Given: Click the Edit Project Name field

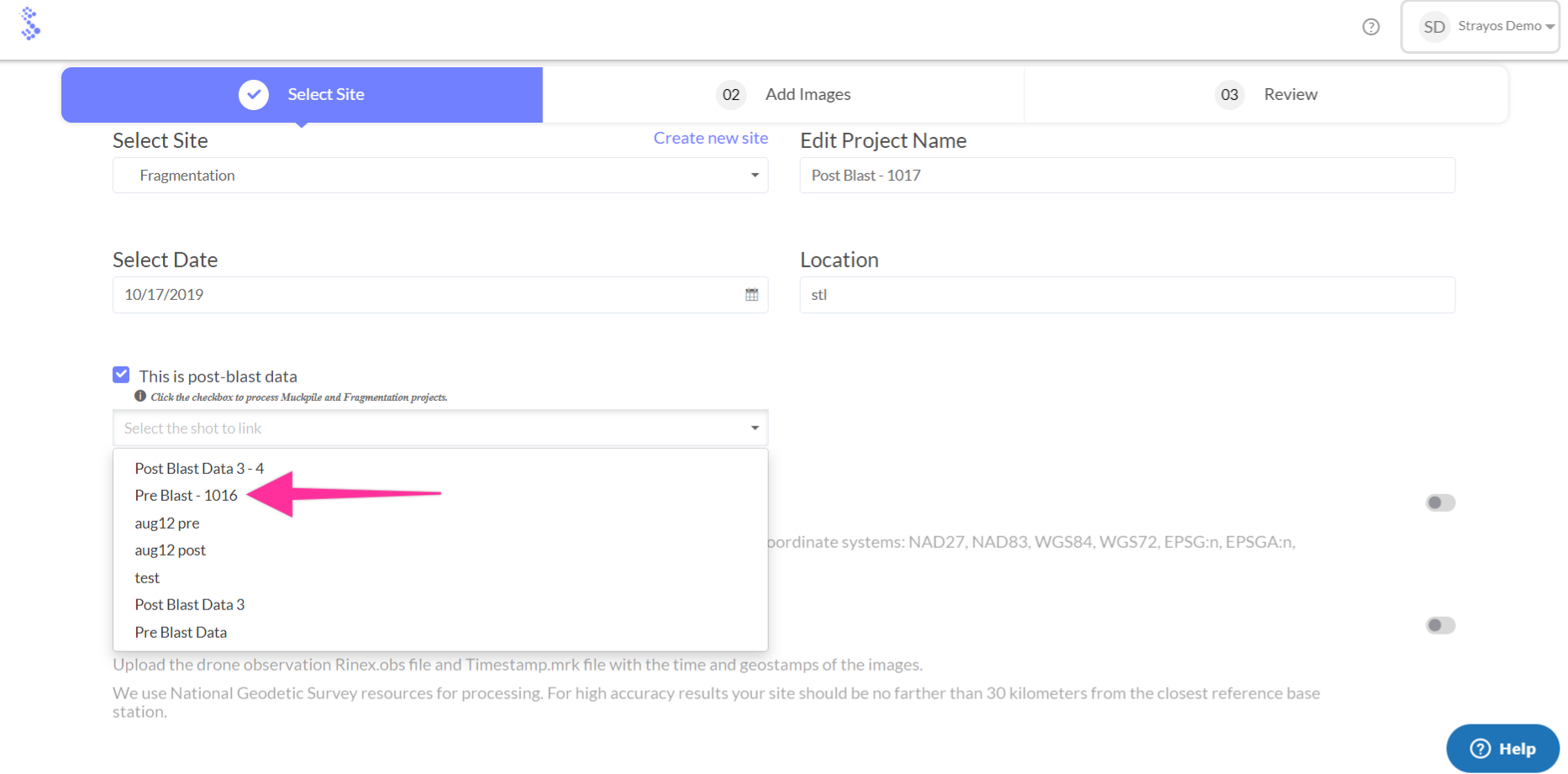Looking at the screenshot, I should pos(1126,176).
